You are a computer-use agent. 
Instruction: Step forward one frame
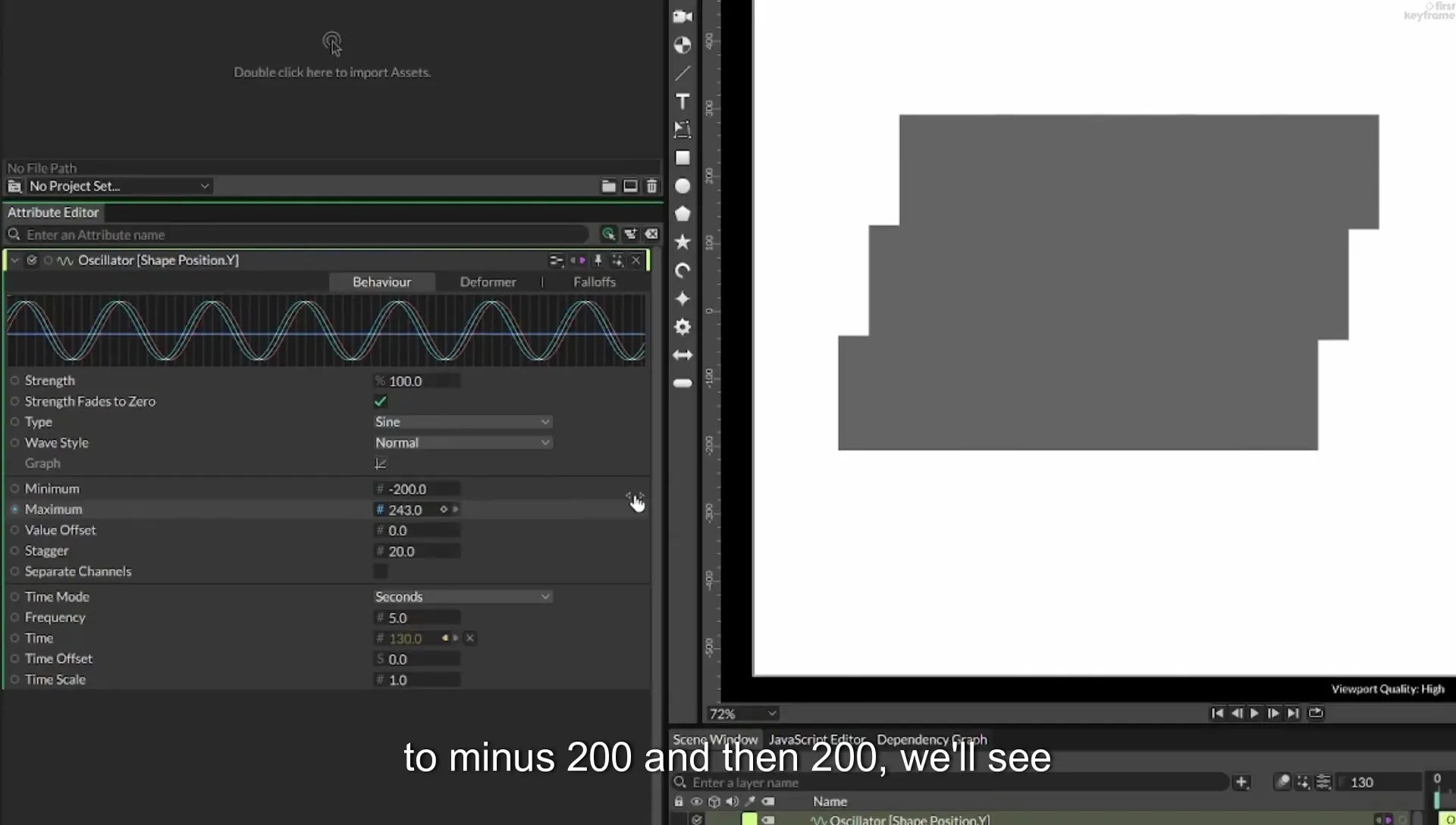tap(1273, 713)
